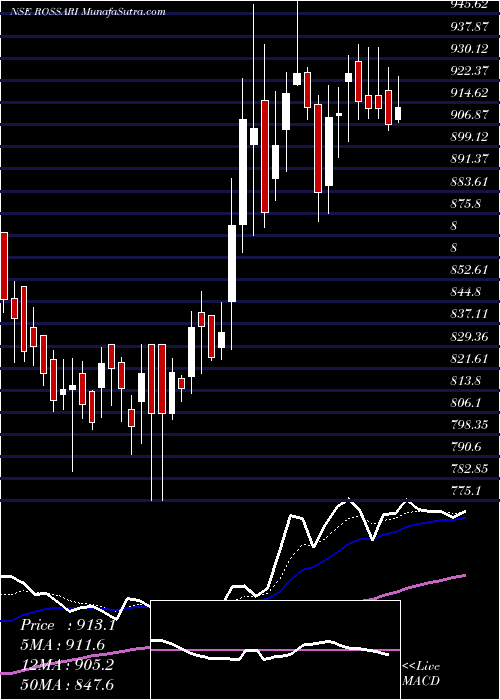Click the 844.8 price level label
500x700 pixels.
466,292
